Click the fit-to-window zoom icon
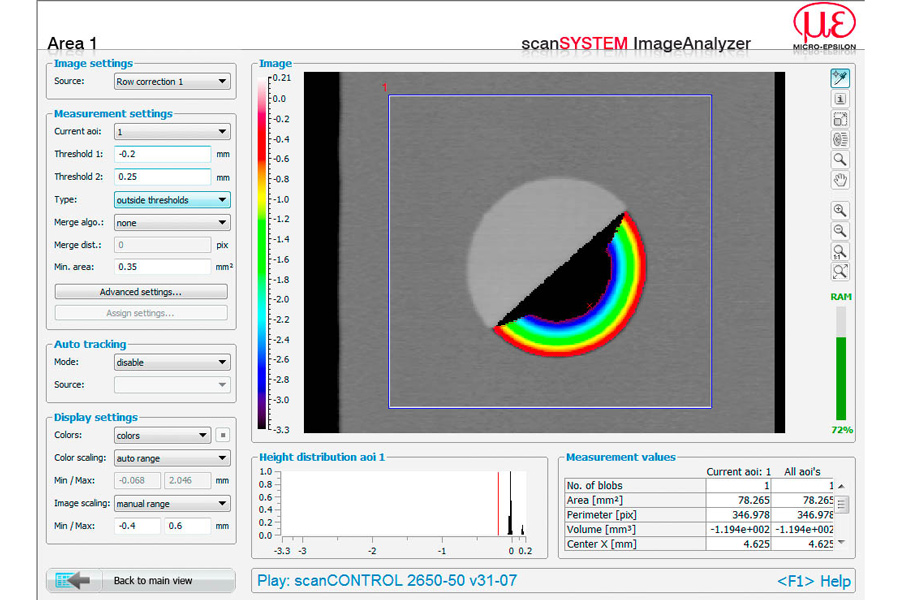The image size is (900, 600). coord(840,272)
